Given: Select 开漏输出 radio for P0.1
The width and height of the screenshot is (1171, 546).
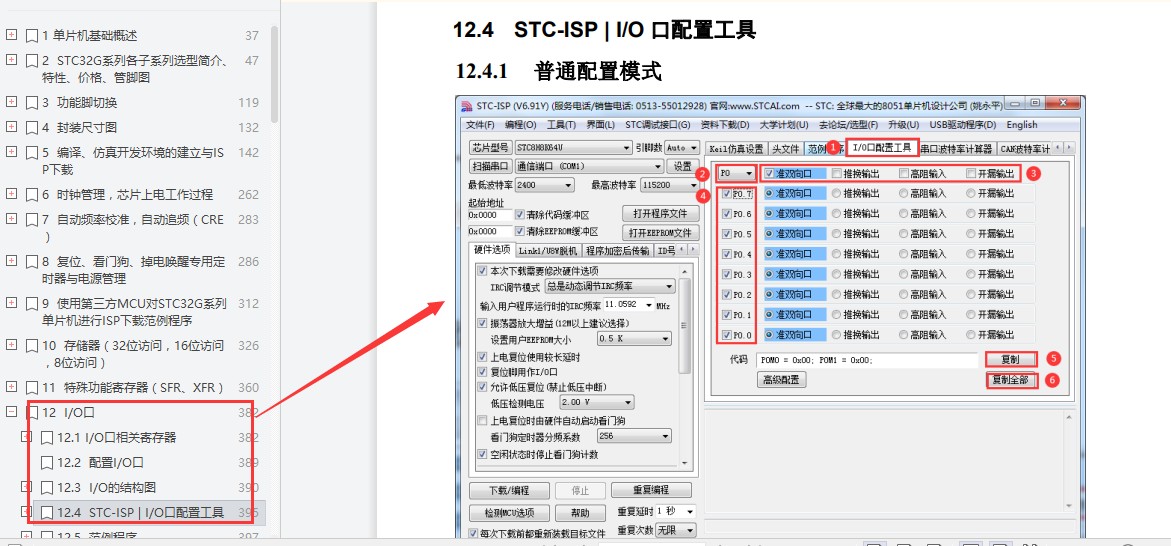Looking at the screenshot, I should pyautogui.click(x=971, y=314).
